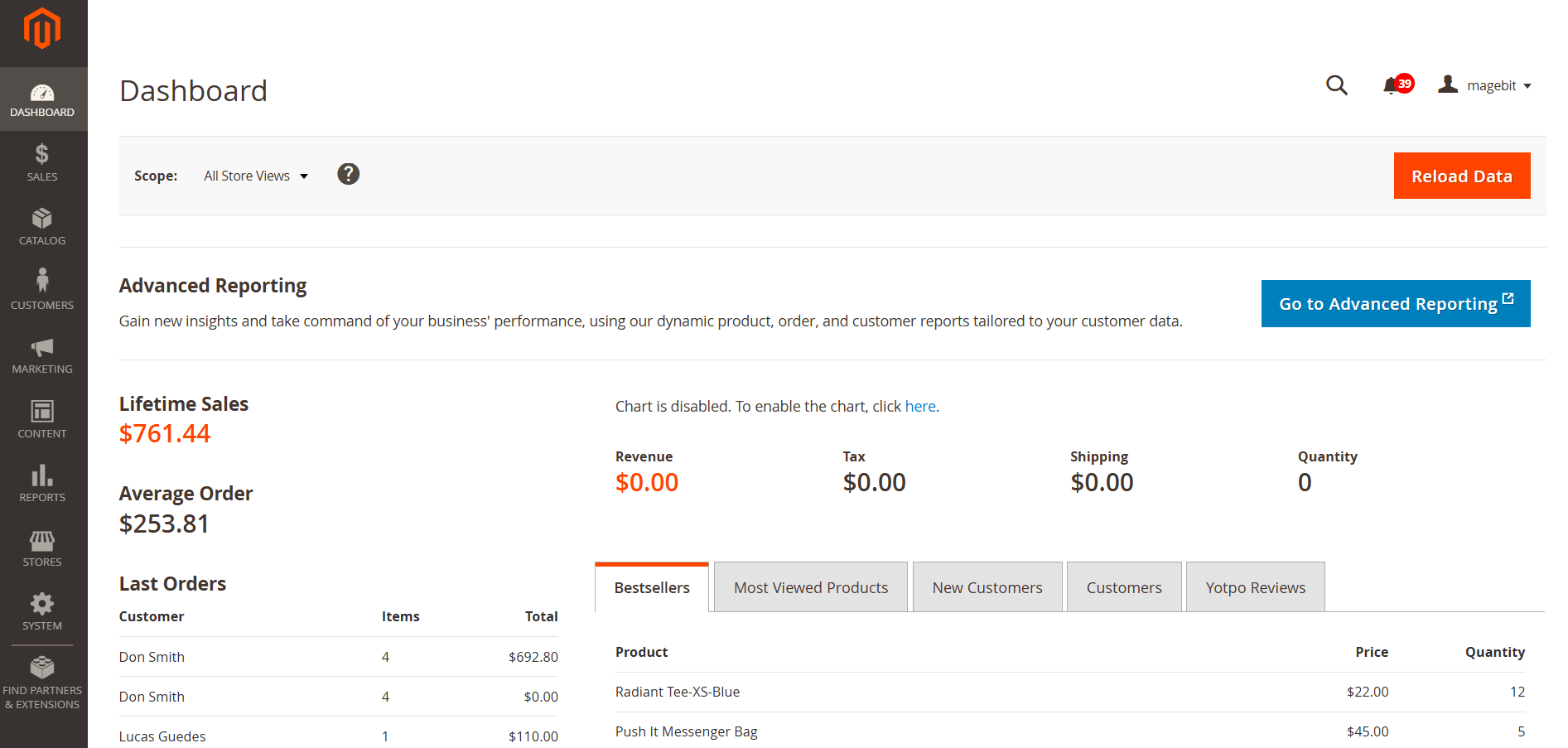Screen dimensions: 1568x748
Task: Open the System gear menu
Action: click(x=42, y=612)
